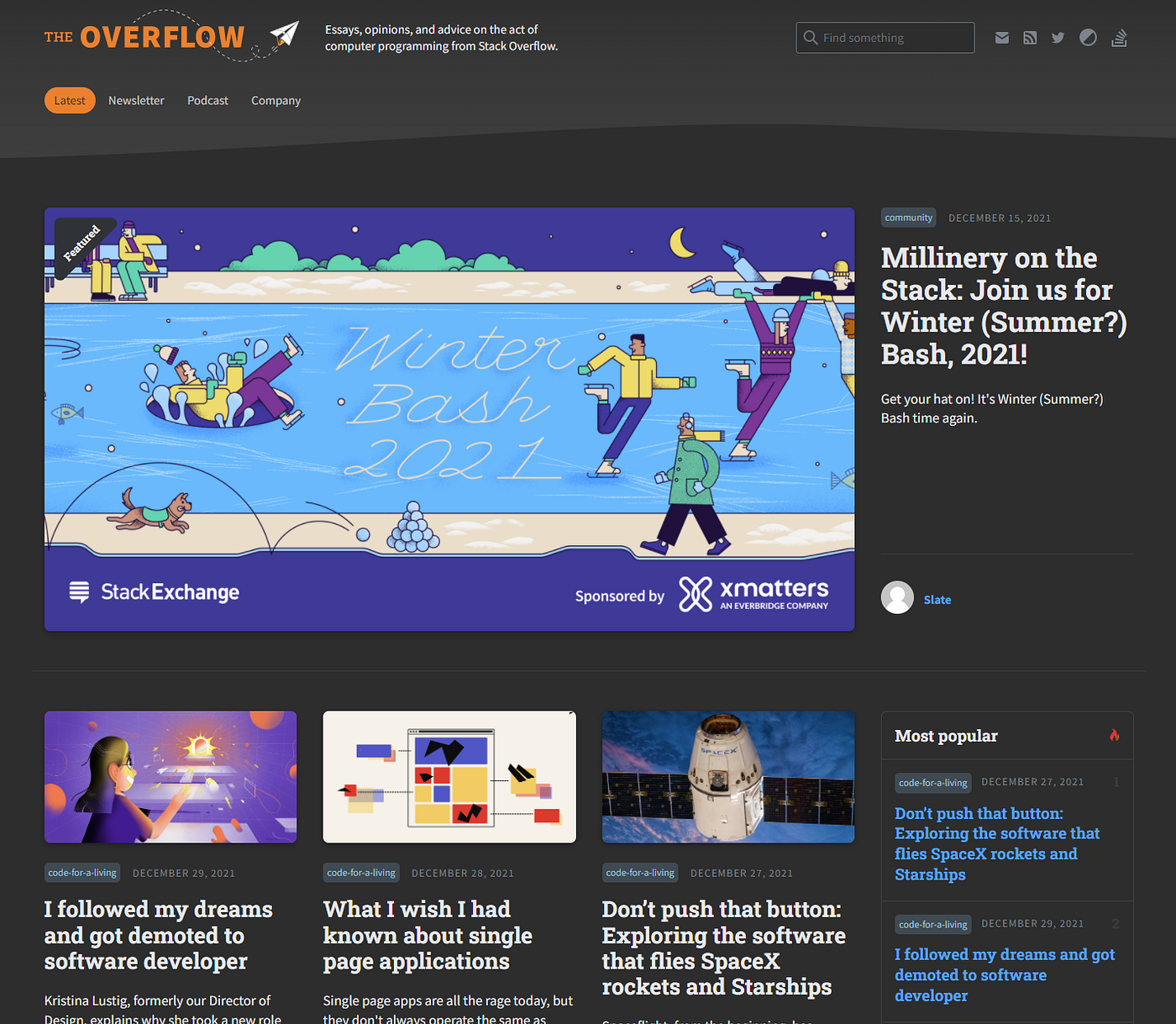Viewport: 1176px width, 1024px height.
Task: Click the 'Kristina Lustig, formerly our Director' excerpt
Action: 163,1008
